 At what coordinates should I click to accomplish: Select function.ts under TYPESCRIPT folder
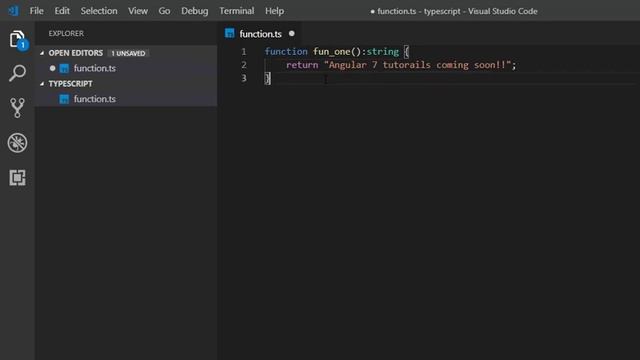coord(126,99)
